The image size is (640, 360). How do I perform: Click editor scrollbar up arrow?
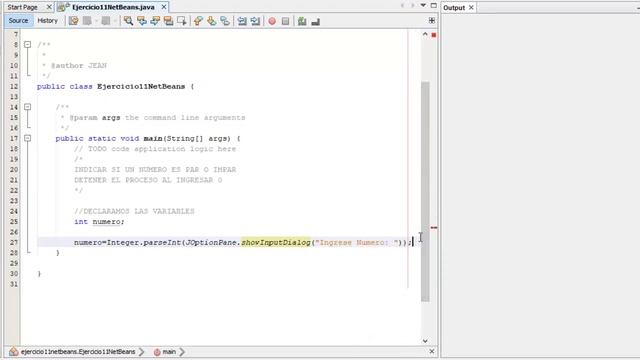pyautogui.click(x=425, y=35)
